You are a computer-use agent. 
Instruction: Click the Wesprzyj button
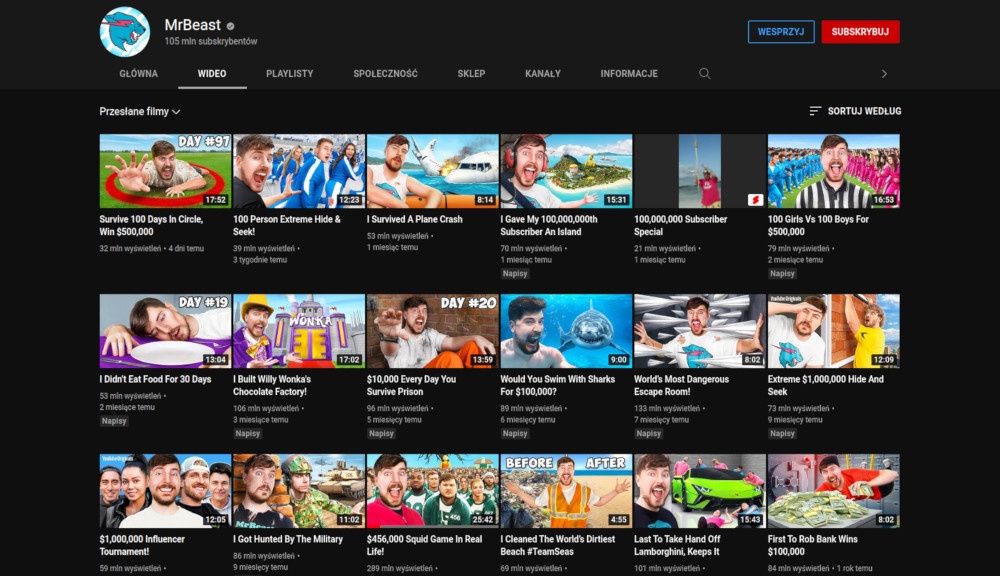pos(781,32)
